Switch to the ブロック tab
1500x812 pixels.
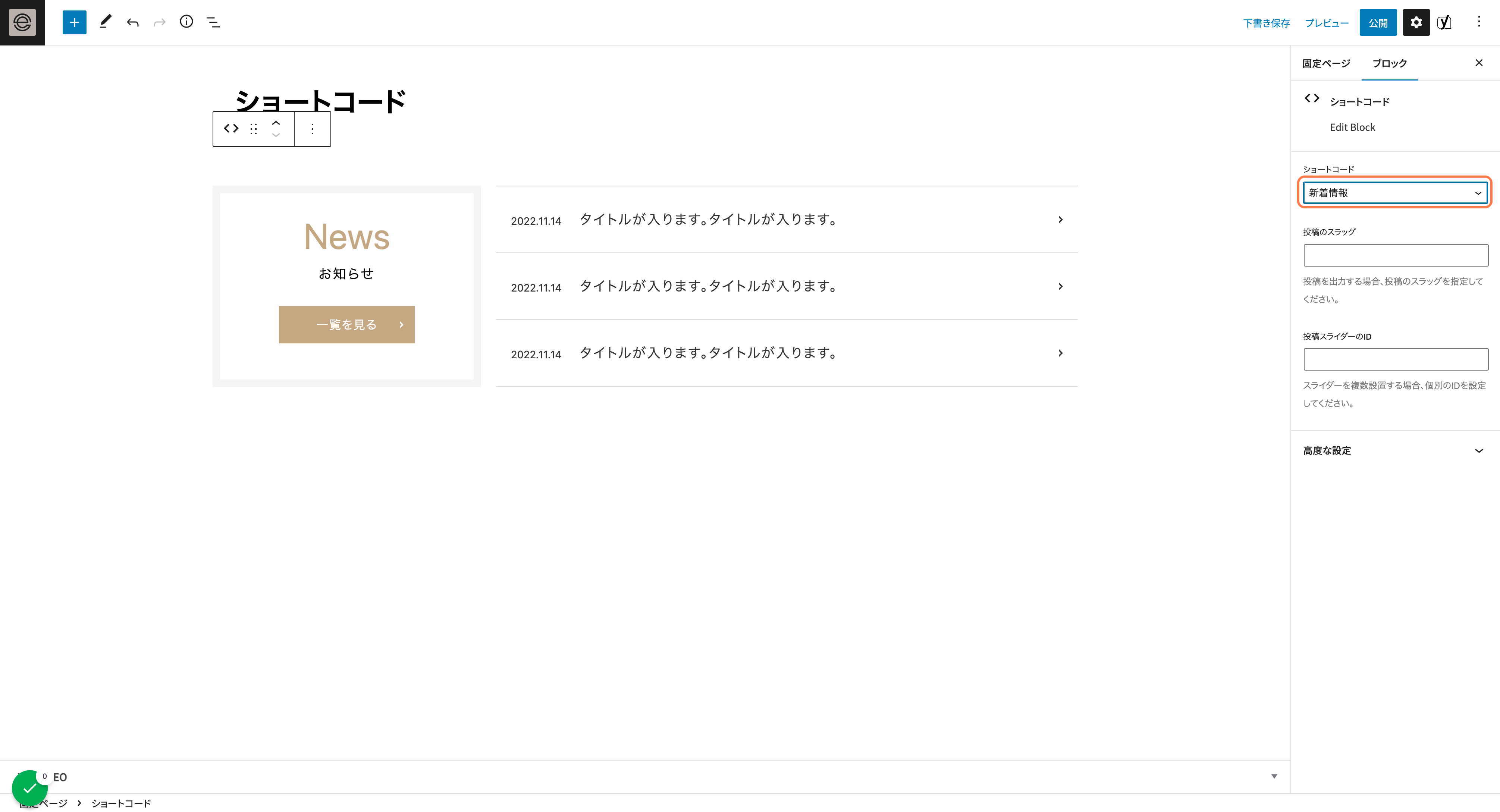[x=1389, y=63]
